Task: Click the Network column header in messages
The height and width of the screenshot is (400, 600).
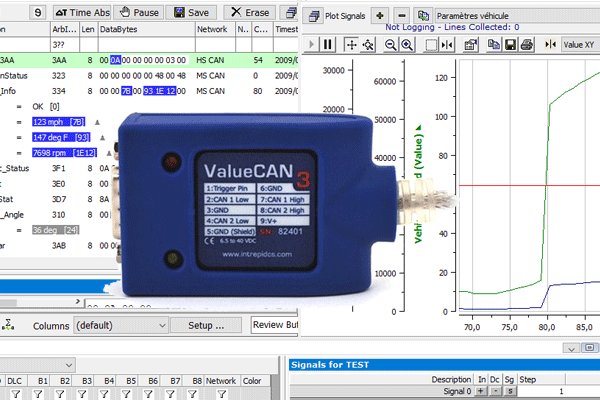Action: point(215,29)
